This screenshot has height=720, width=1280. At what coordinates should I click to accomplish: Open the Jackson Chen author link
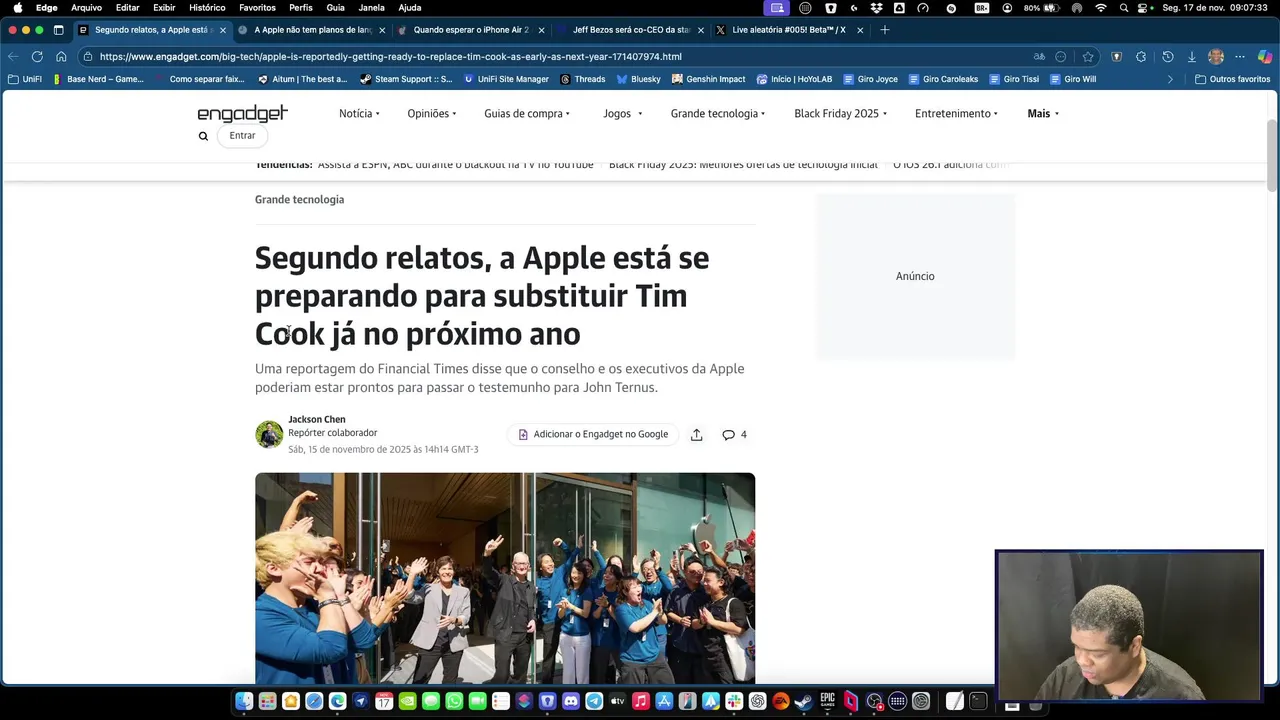[317, 420]
